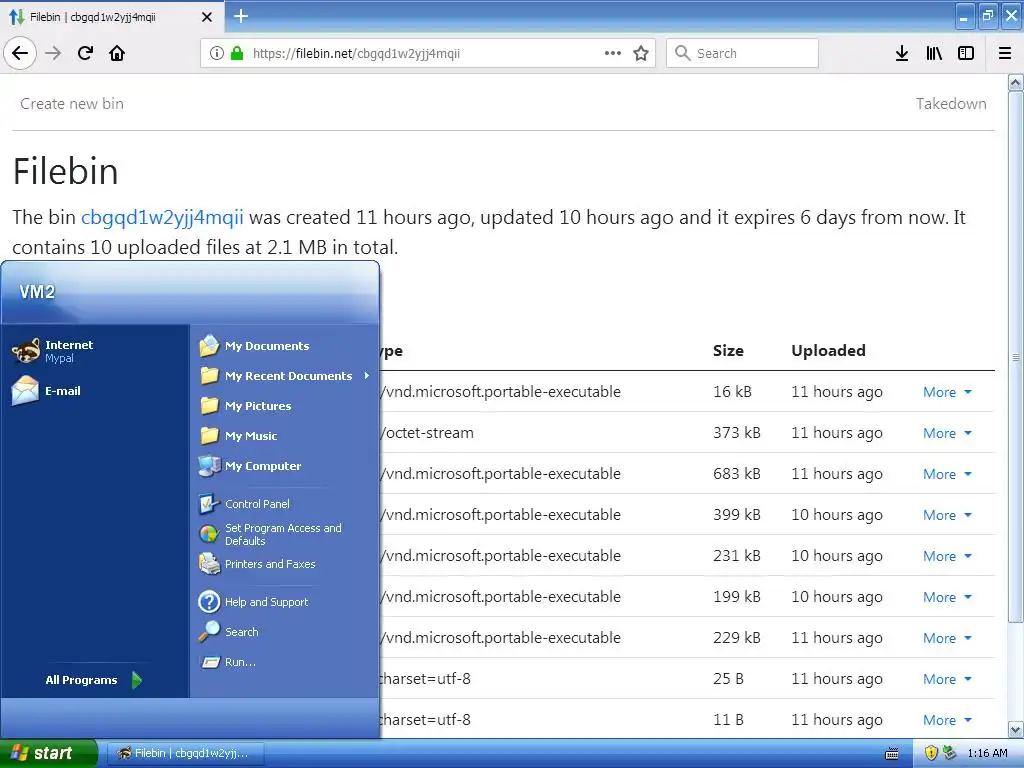Toggle the sidebar icon
Screen dimensions: 1024x768
(x=966, y=53)
